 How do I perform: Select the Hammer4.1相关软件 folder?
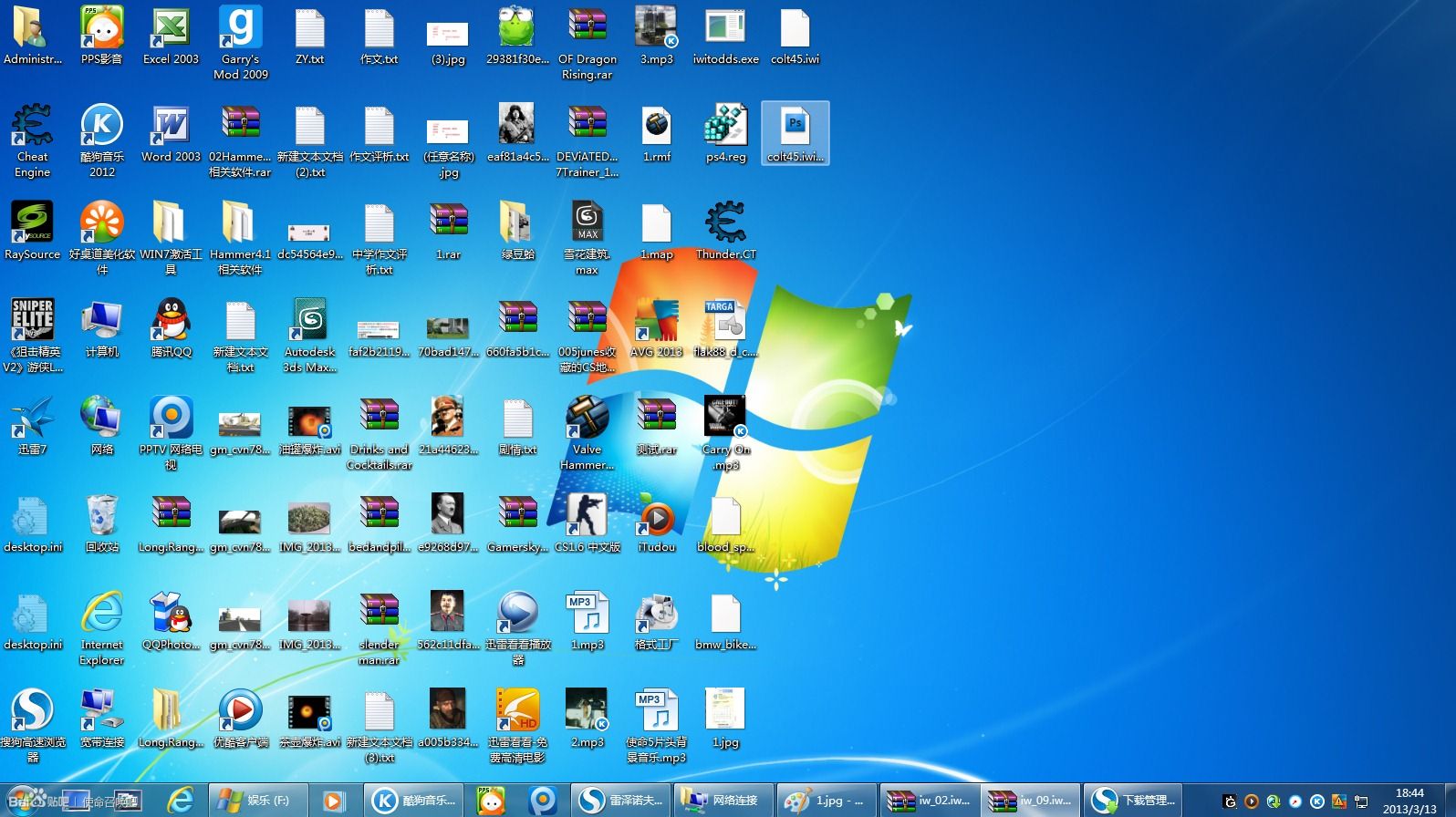(241, 238)
